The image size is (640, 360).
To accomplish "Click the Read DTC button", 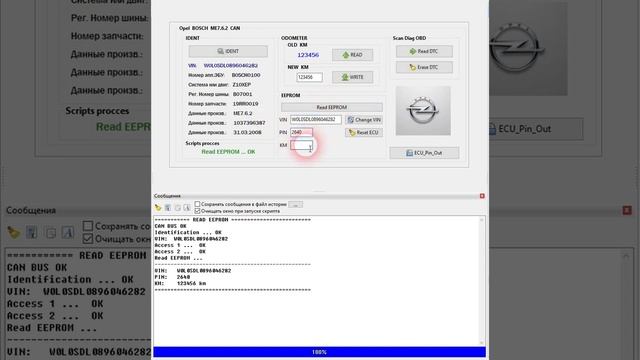I will (424, 51).
